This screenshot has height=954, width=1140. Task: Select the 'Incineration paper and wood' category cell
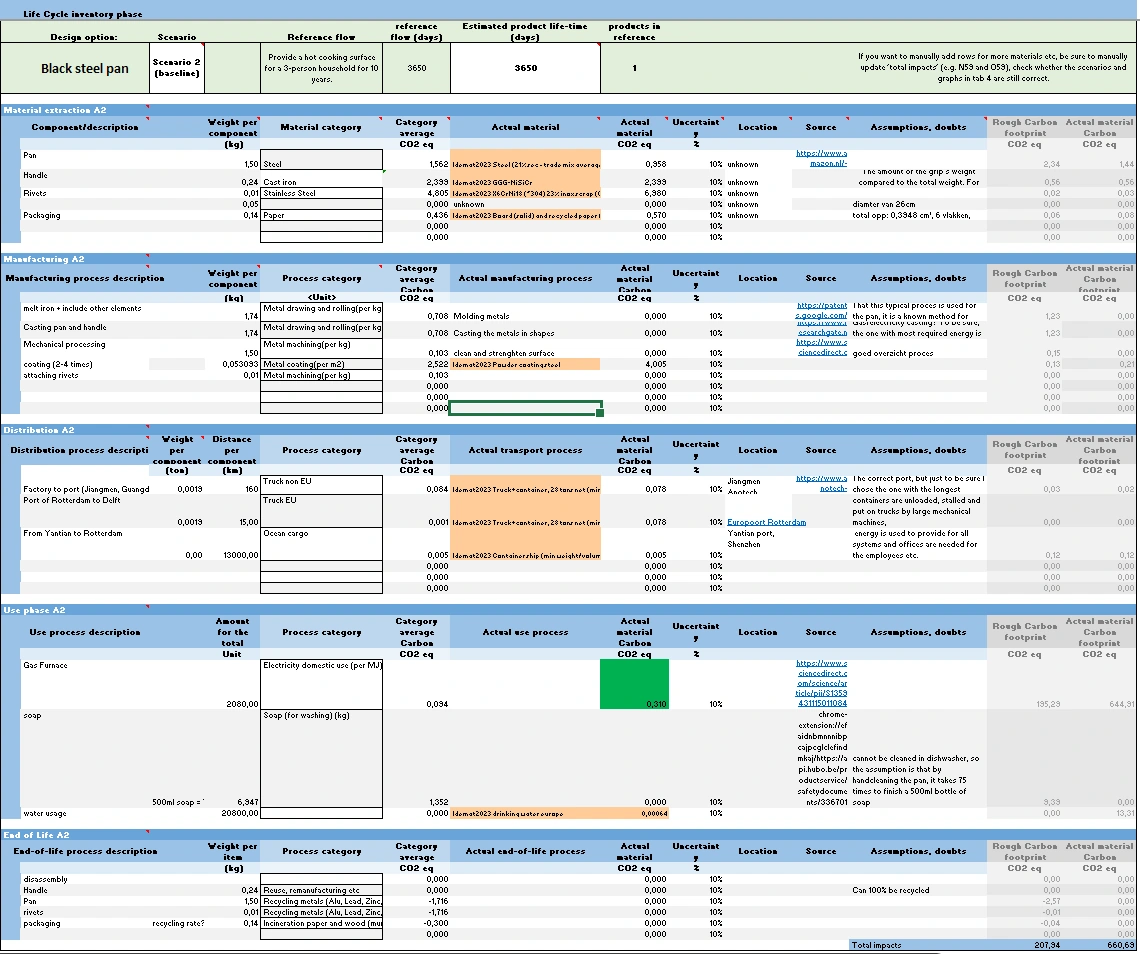click(x=321, y=923)
